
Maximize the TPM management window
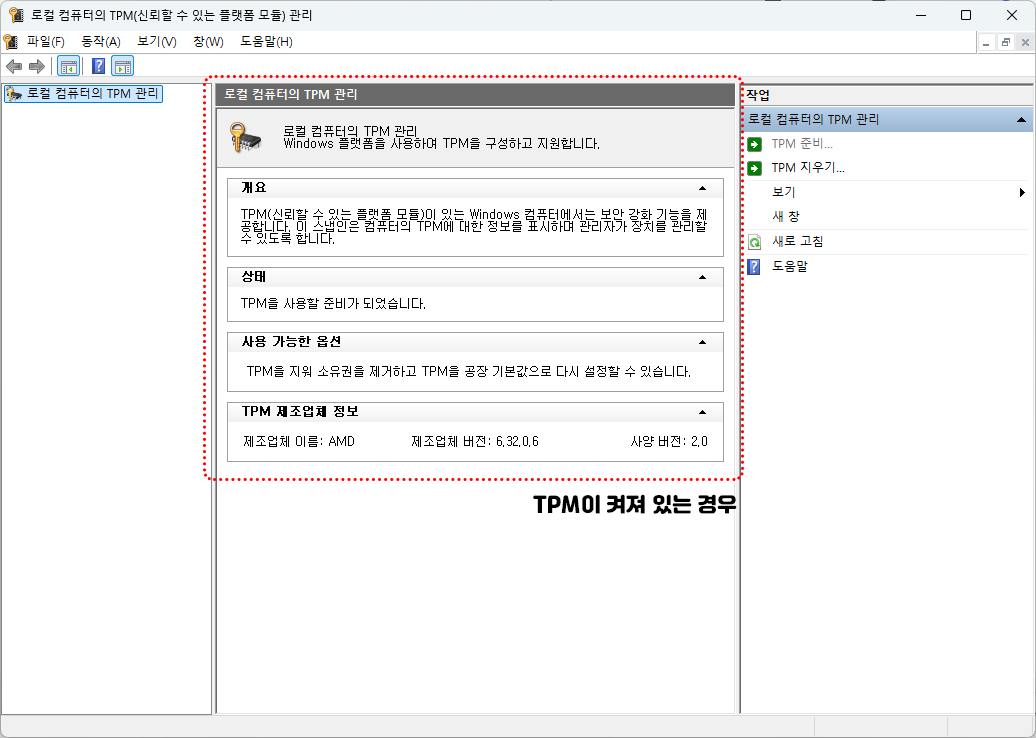point(966,15)
